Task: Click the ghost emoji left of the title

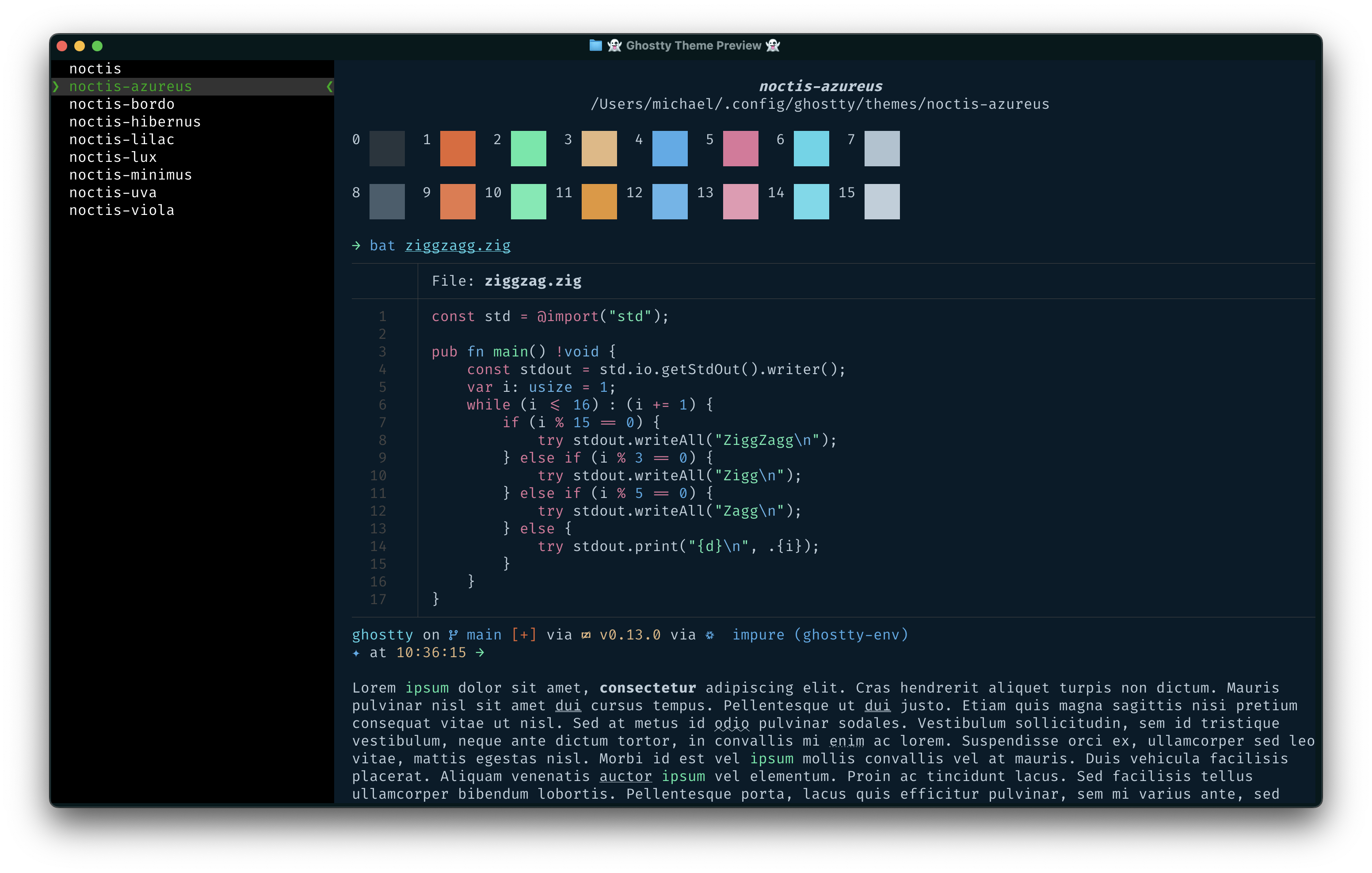Action: tap(614, 45)
